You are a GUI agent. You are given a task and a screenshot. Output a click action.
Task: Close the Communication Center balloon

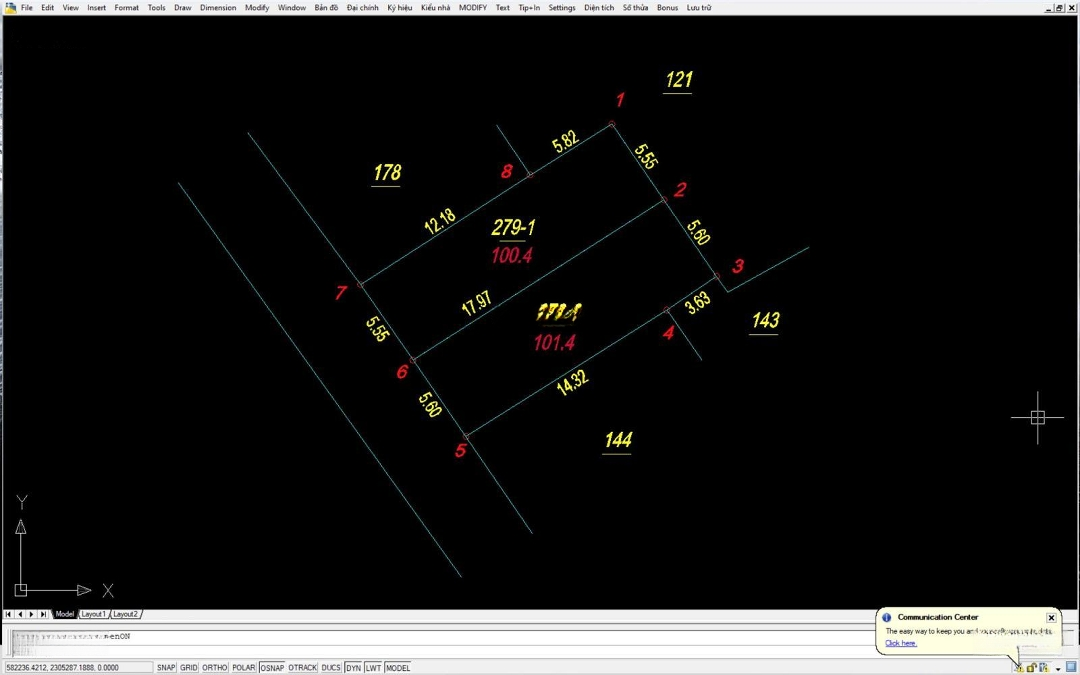(1051, 618)
